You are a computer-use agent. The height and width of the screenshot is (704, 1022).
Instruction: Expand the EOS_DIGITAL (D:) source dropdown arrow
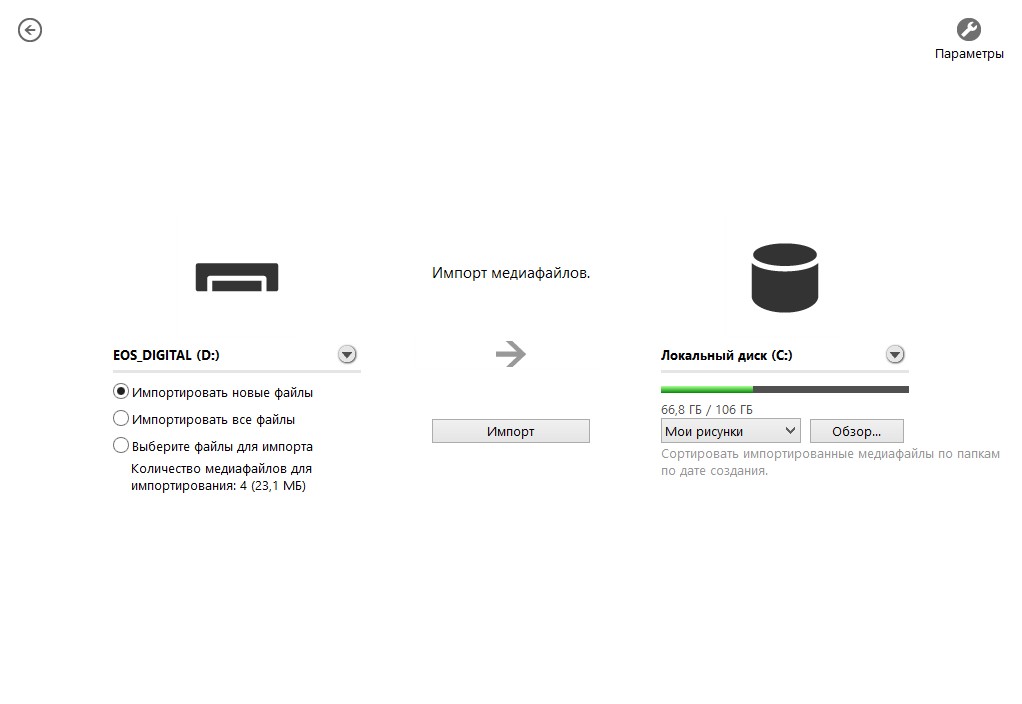pos(347,355)
